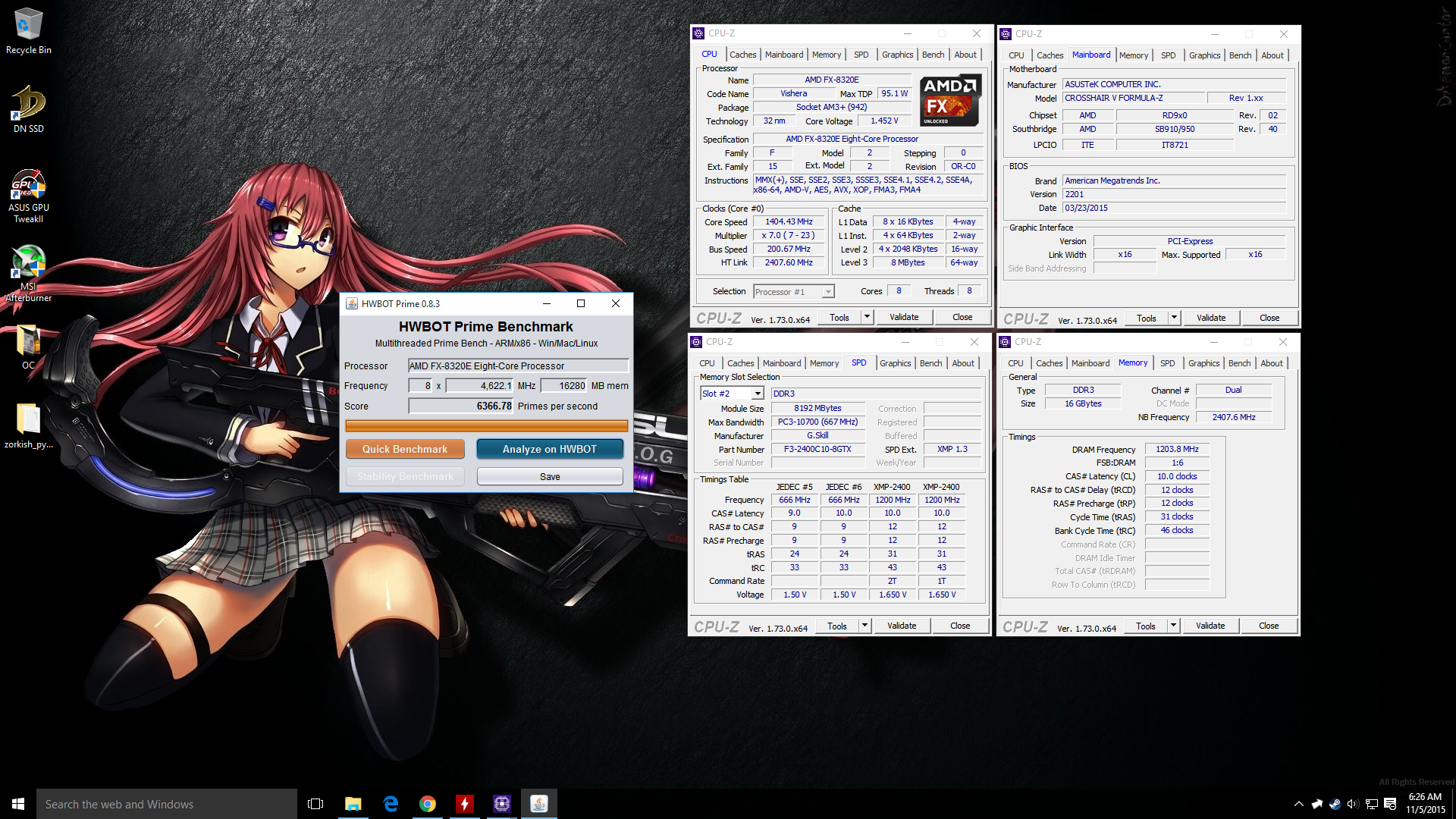Expand Tools arrow in CPU-Z Memory window
The height and width of the screenshot is (819, 1456).
coord(1173,626)
